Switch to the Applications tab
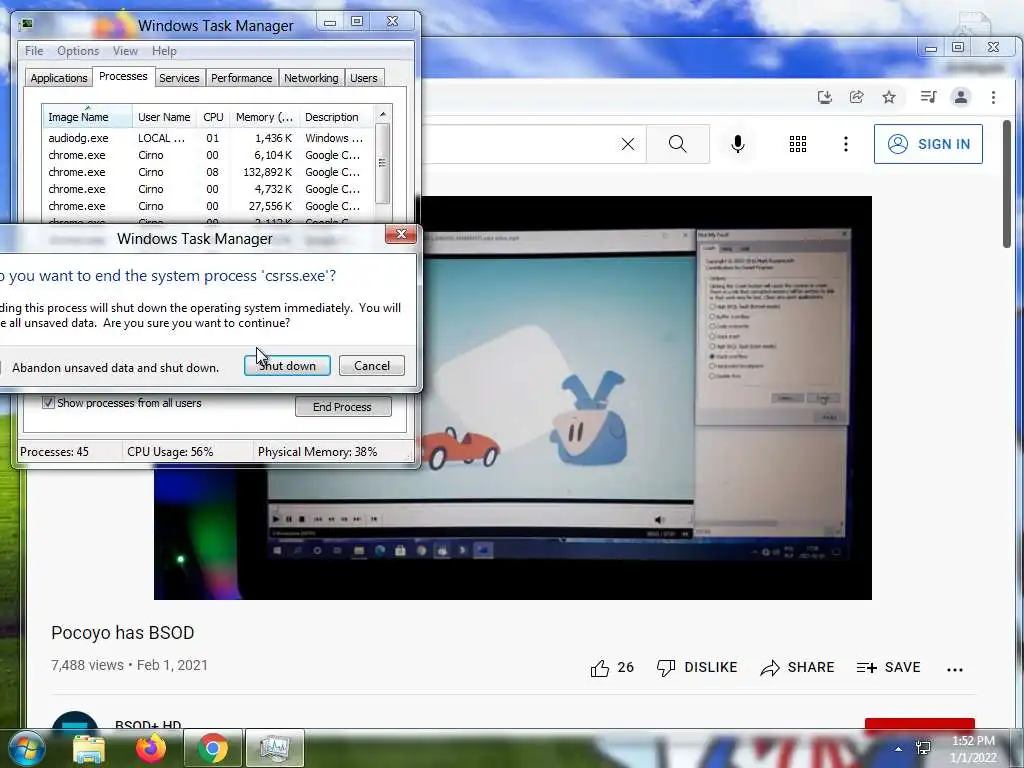The width and height of the screenshot is (1024, 768). pyautogui.click(x=59, y=78)
